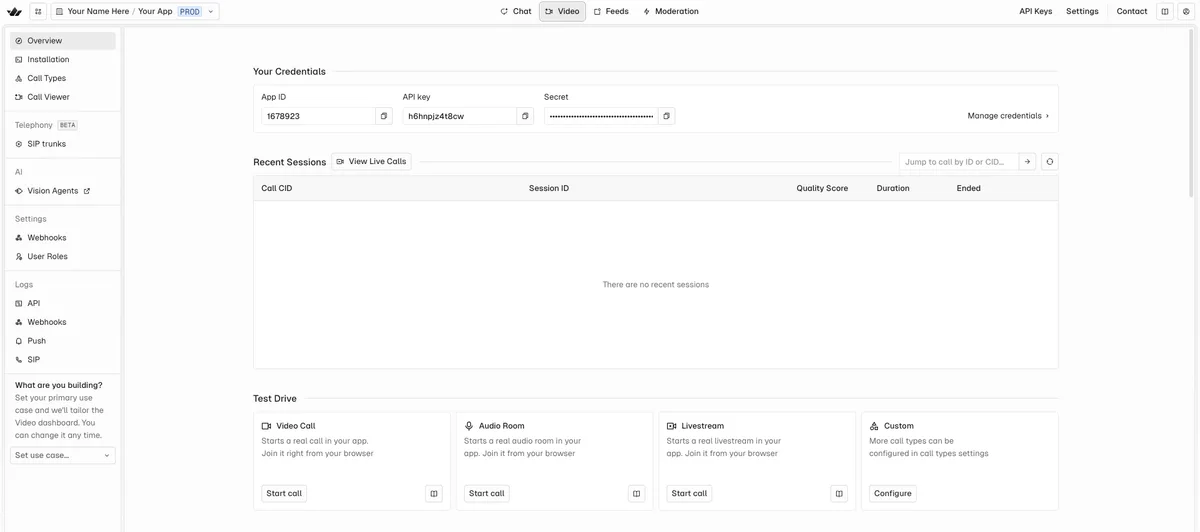Open docs icon on the Video Call card
Image resolution: width=1200 pixels, height=532 pixels.
(434, 493)
